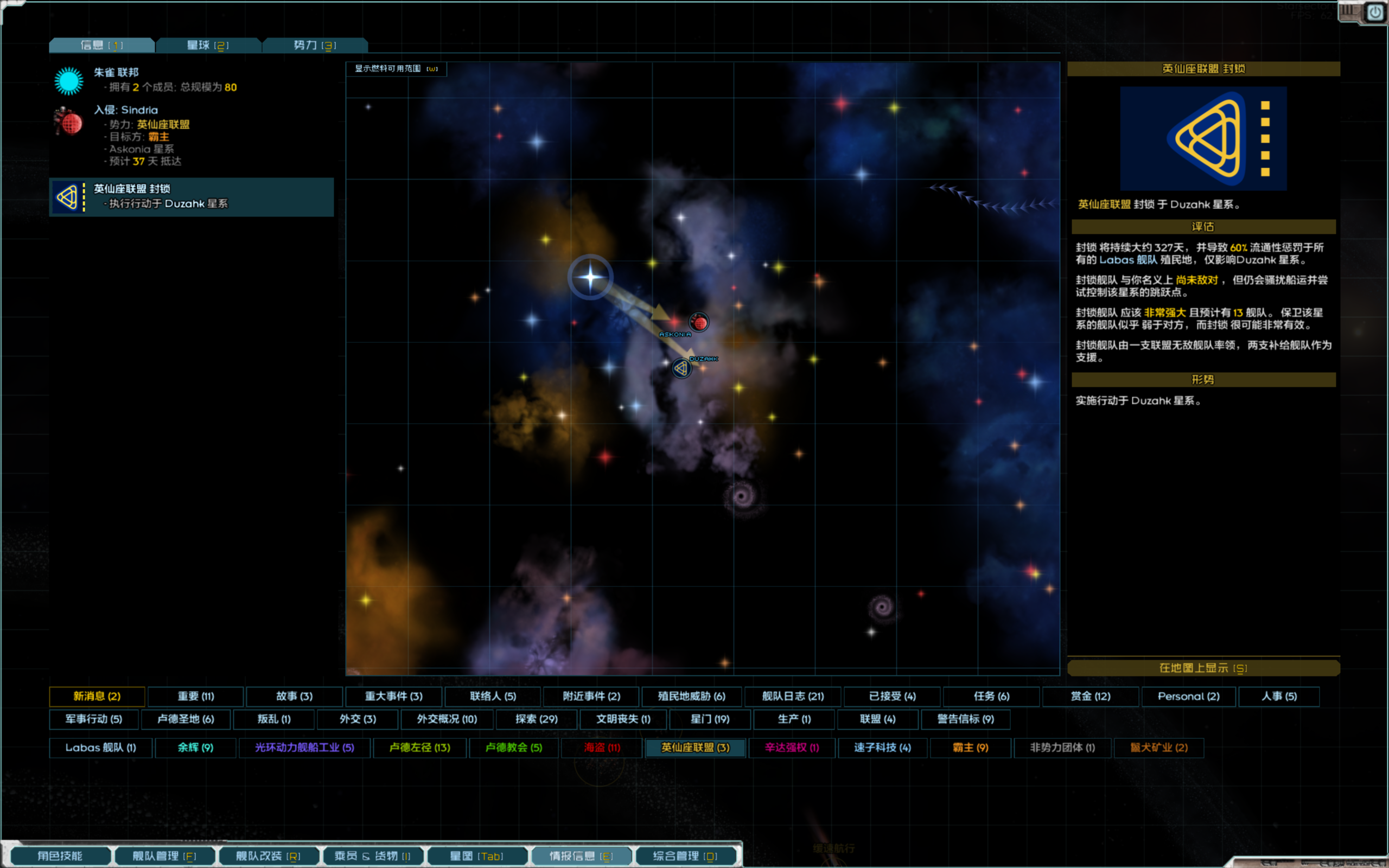Click the large Persean League emblem image
This screenshot has width=1389, height=868.
1203,138
